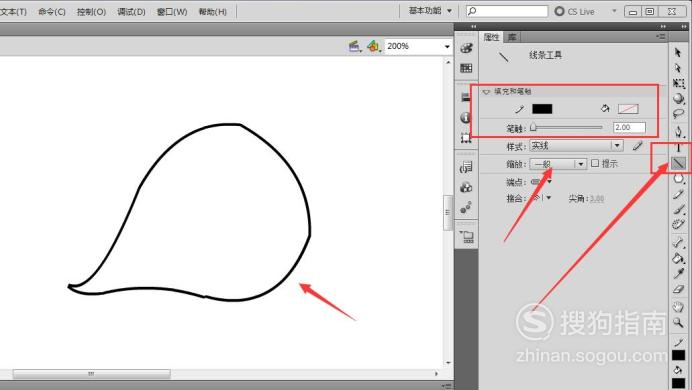Image resolution: width=692 pixels, height=390 pixels.
Task: Open the Color panel palette icon
Action: click(x=466, y=48)
